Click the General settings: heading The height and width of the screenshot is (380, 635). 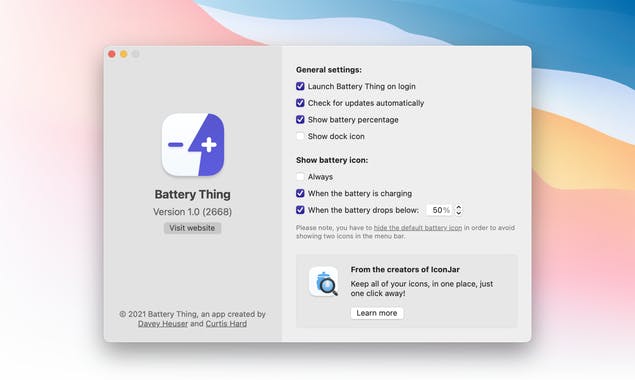pyautogui.click(x=329, y=70)
